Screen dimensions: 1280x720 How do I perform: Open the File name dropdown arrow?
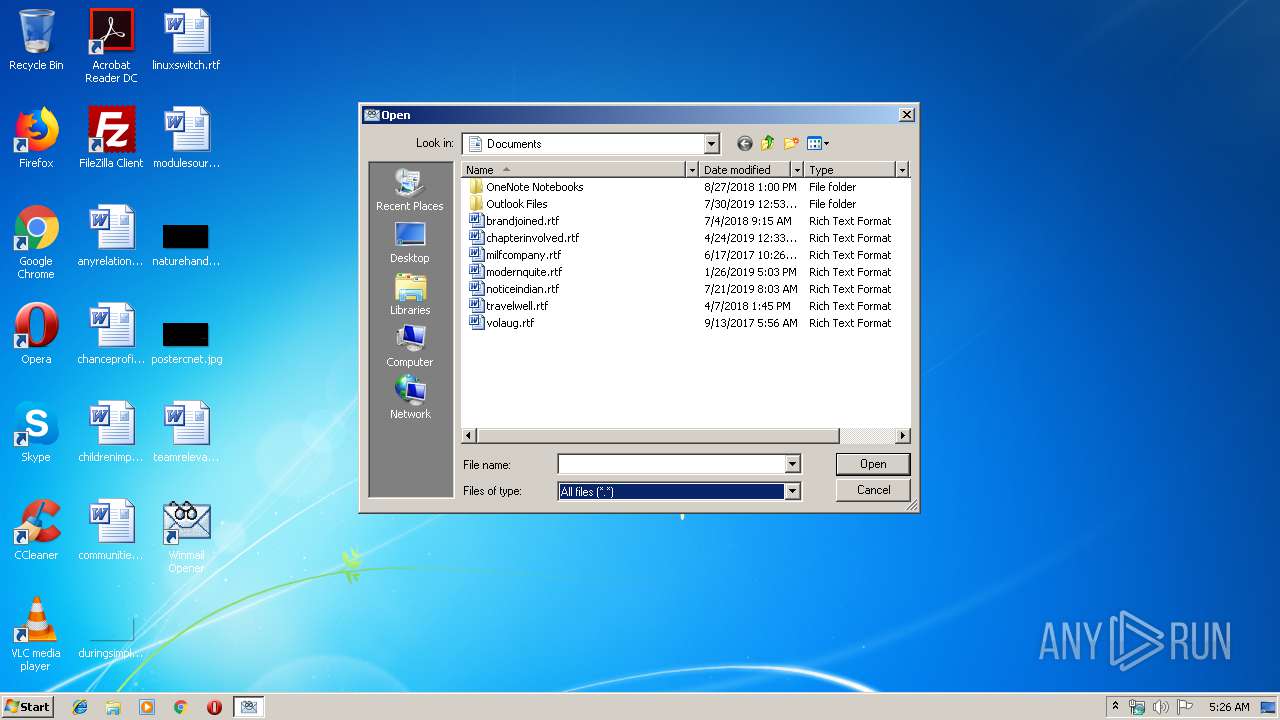pyautogui.click(x=792, y=464)
